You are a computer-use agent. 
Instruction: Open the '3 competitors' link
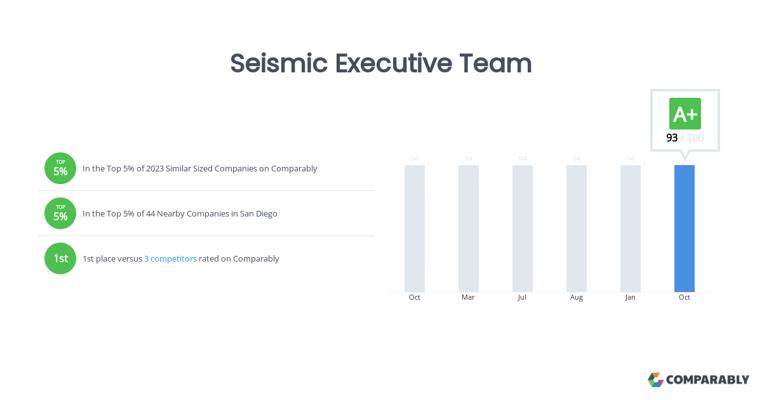click(168, 259)
